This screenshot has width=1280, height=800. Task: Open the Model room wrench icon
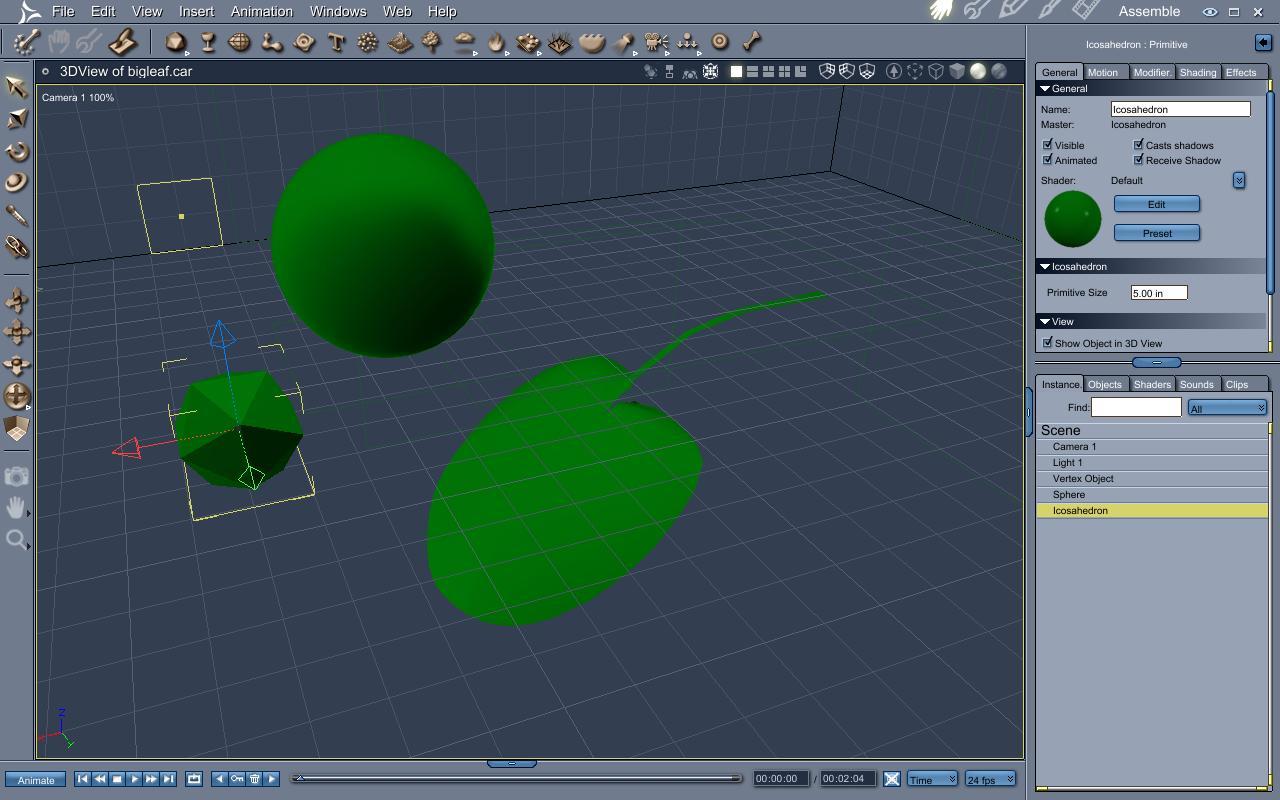pyautogui.click(x=978, y=11)
